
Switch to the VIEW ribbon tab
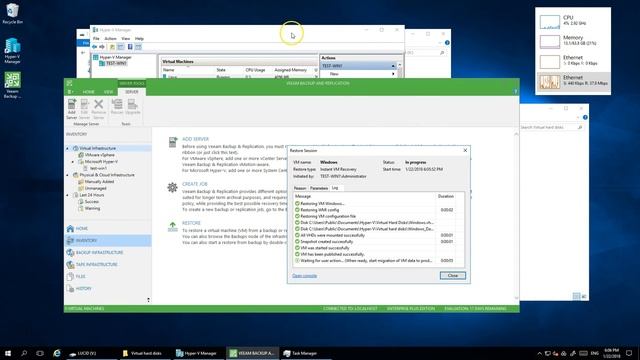(x=108, y=92)
